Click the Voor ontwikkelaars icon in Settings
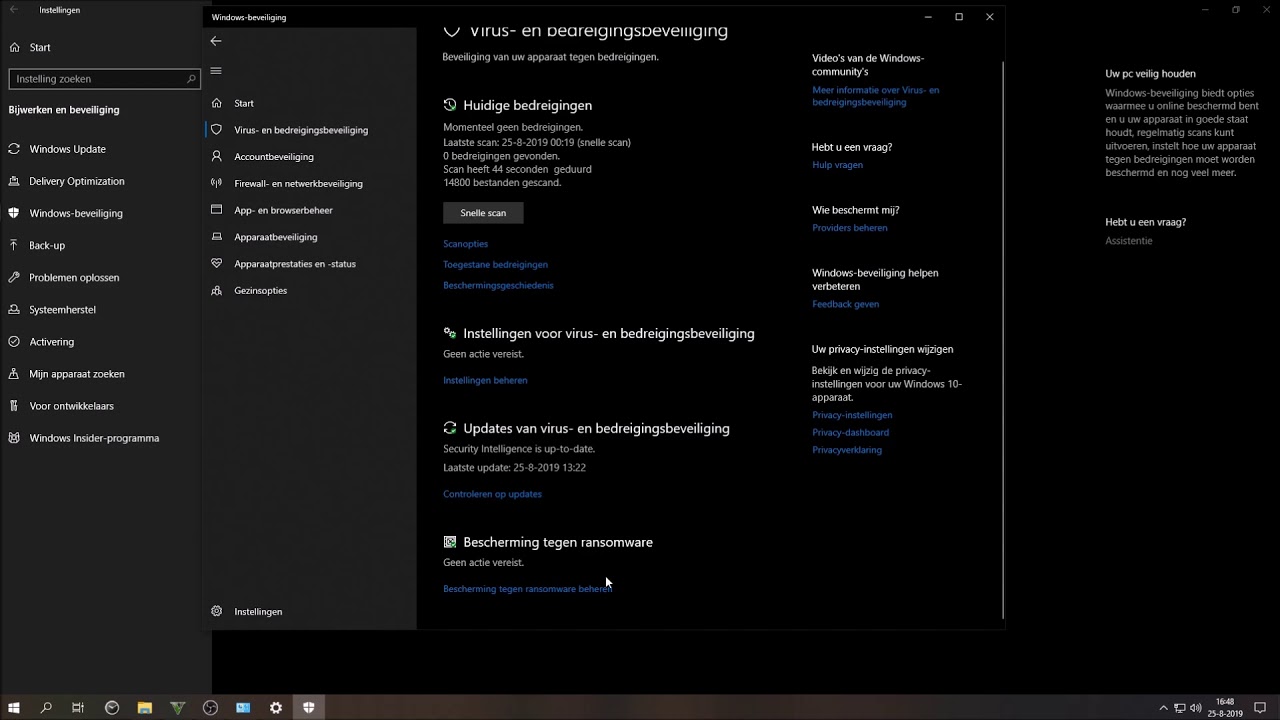1280x720 pixels. click(14, 406)
